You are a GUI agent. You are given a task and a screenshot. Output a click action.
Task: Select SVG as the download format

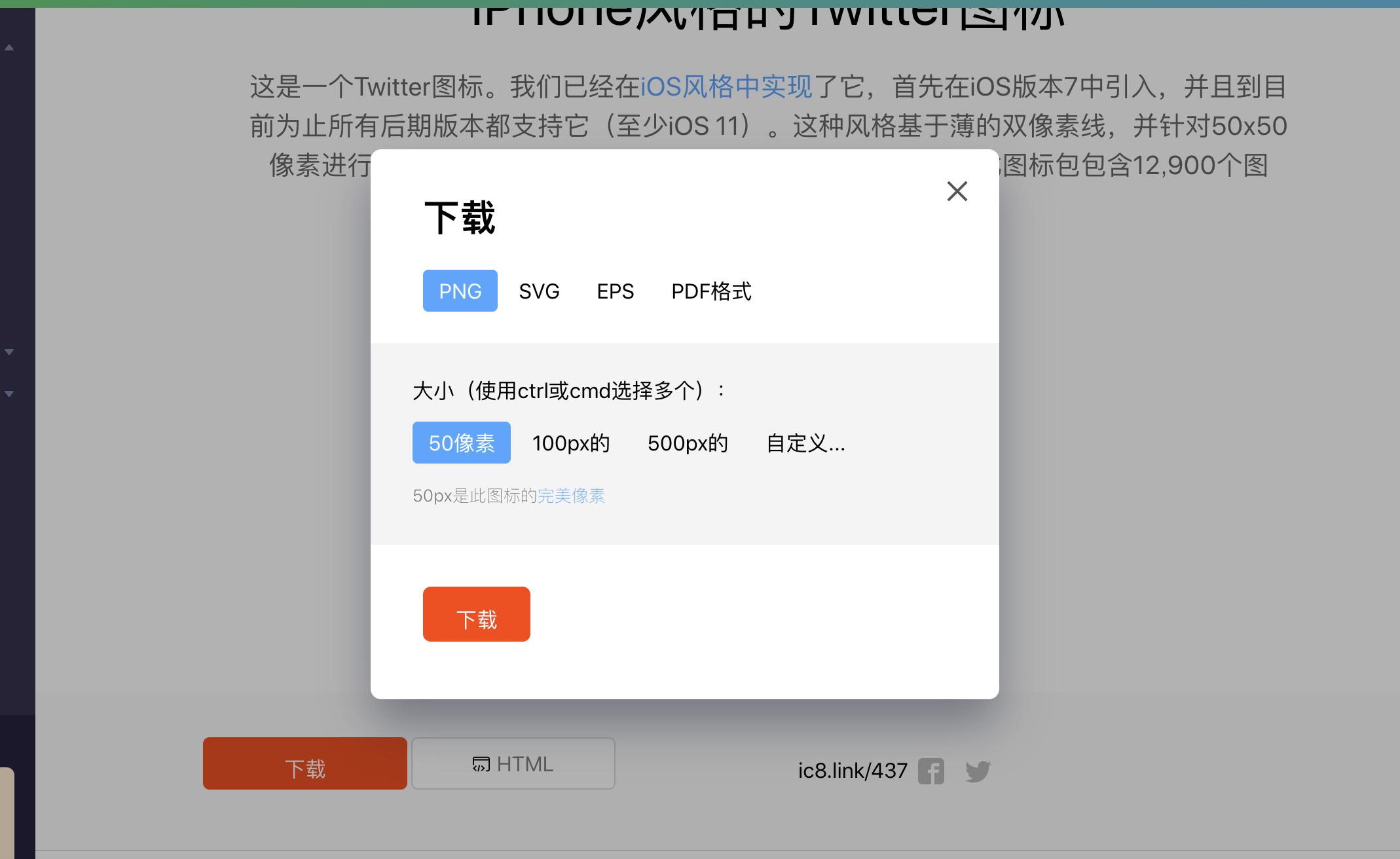538,291
